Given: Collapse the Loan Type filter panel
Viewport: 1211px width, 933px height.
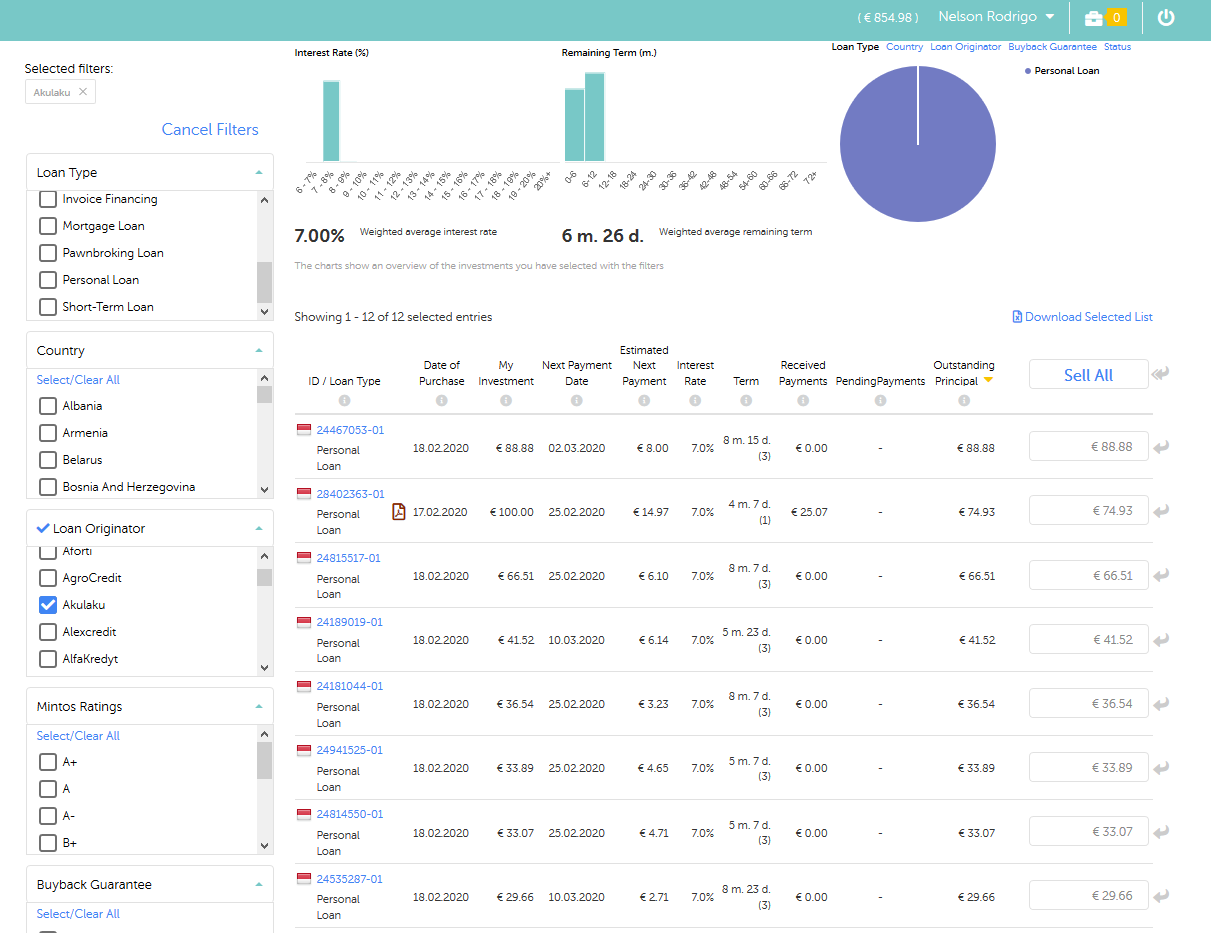Looking at the screenshot, I should pos(258,173).
